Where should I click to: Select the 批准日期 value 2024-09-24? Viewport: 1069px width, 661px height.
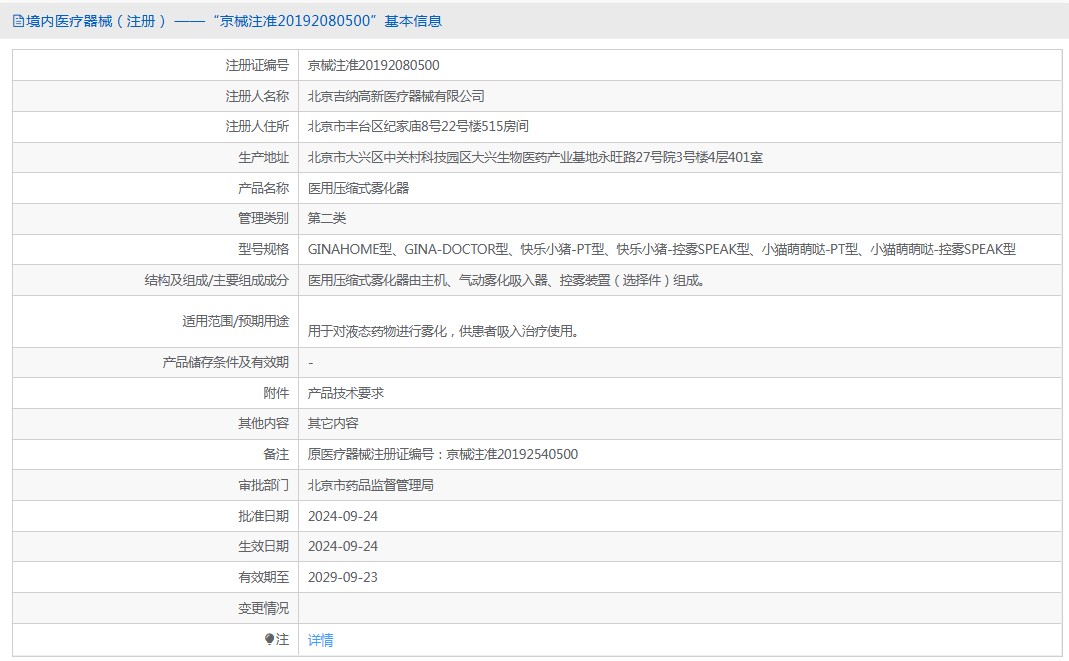[342, 516]
